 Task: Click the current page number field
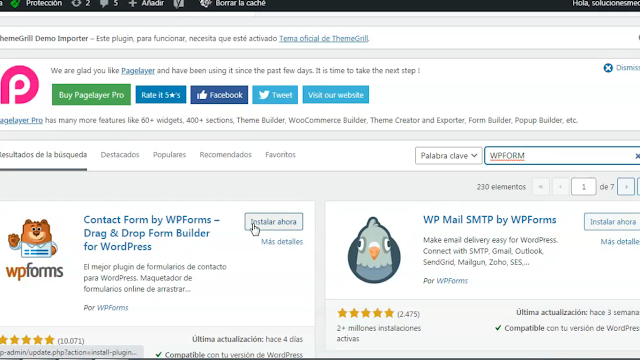(584, 187)
